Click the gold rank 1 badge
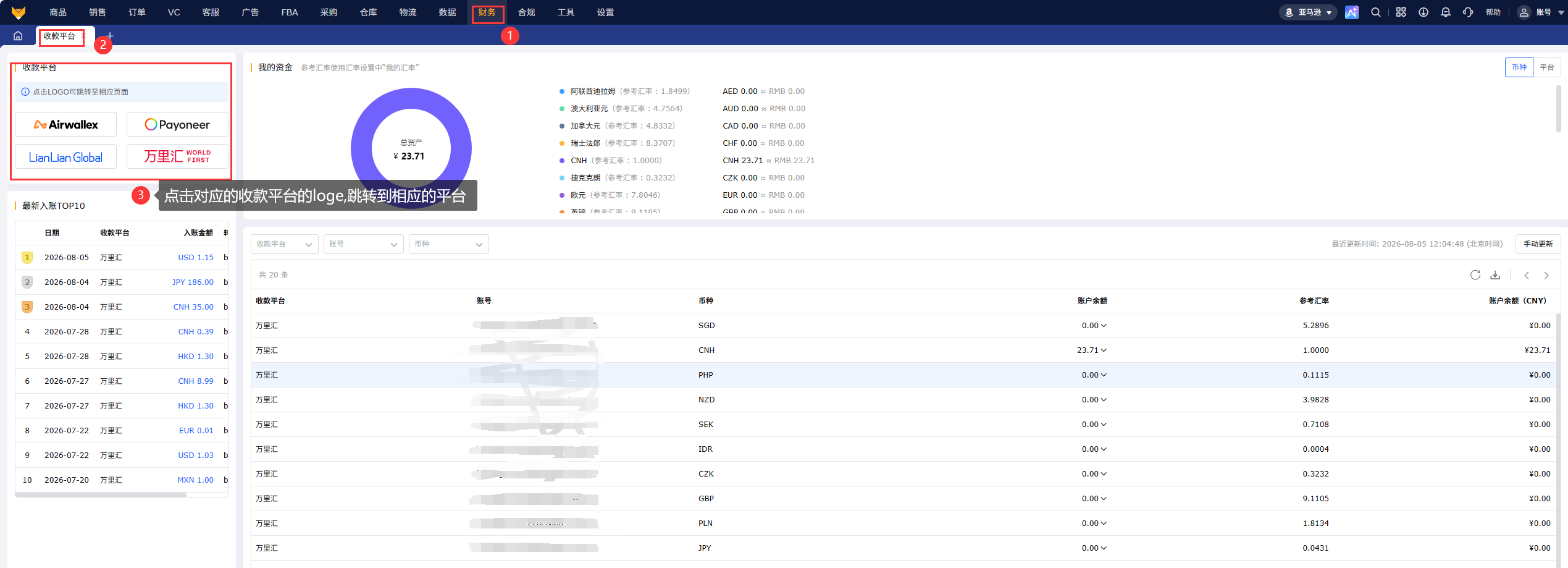1568x568 pixels. coord(27,258)
